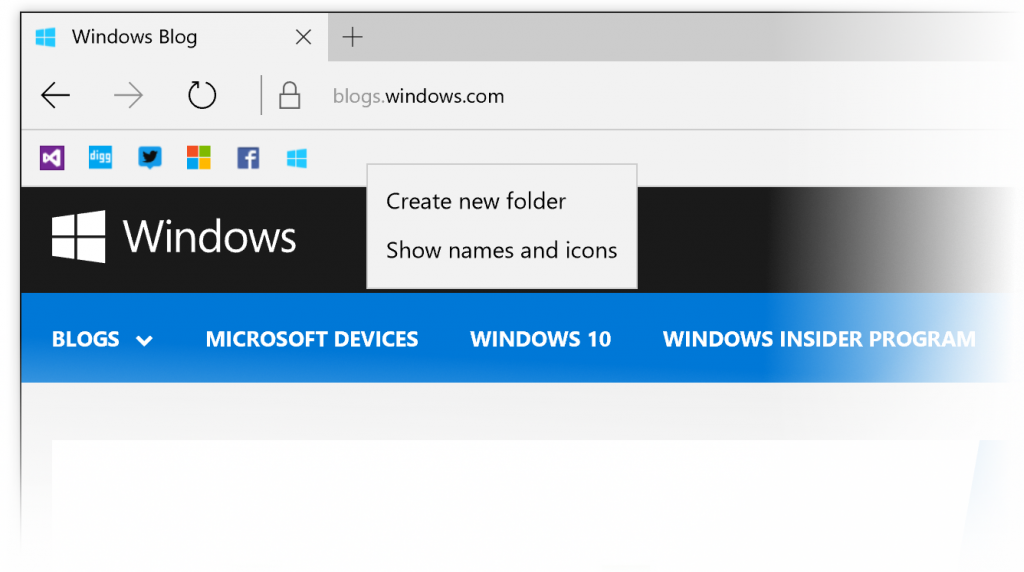
Task: Open the Digg favorite
Action: 100,158
